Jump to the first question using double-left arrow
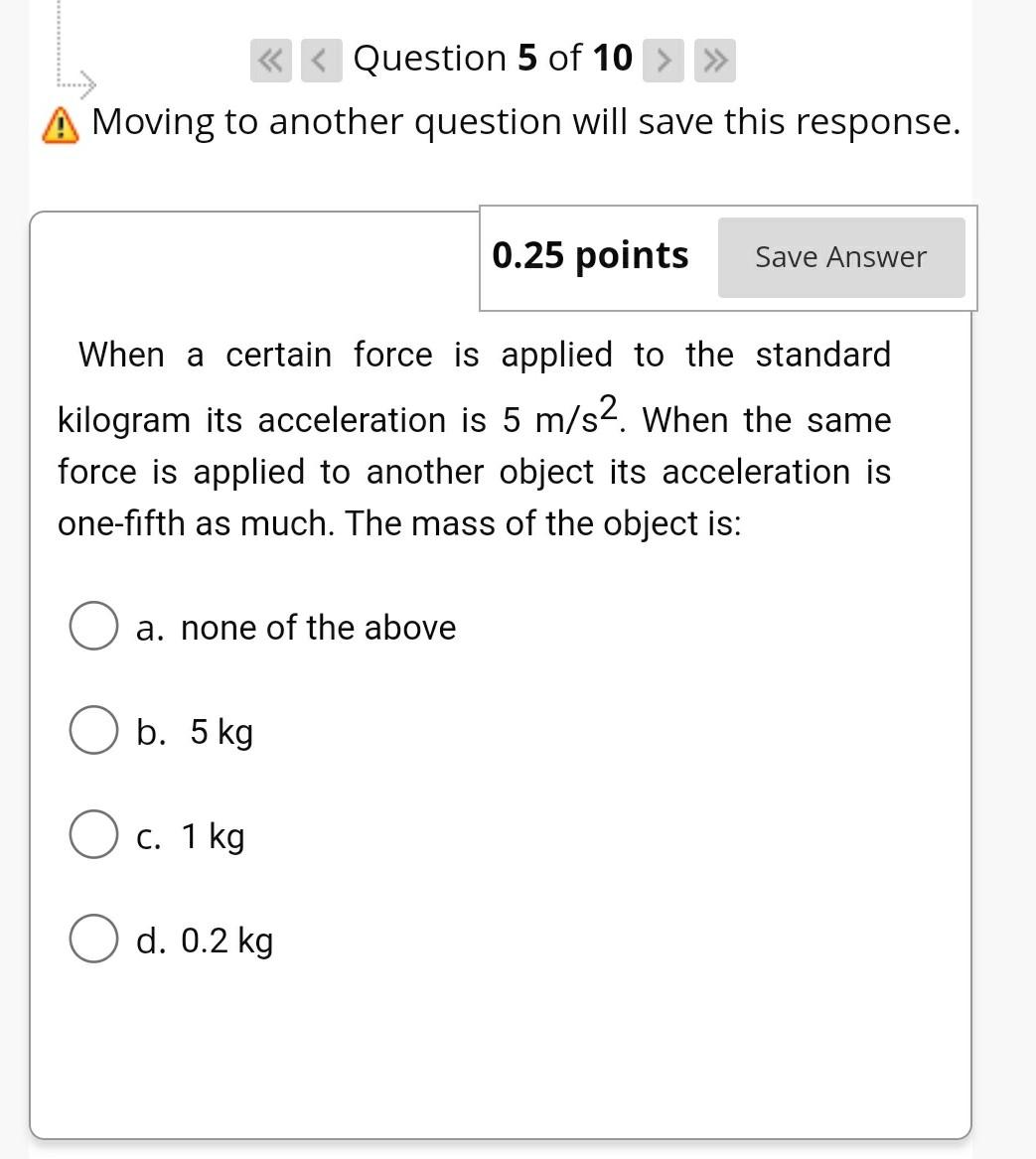 click(x=268, y=59)
